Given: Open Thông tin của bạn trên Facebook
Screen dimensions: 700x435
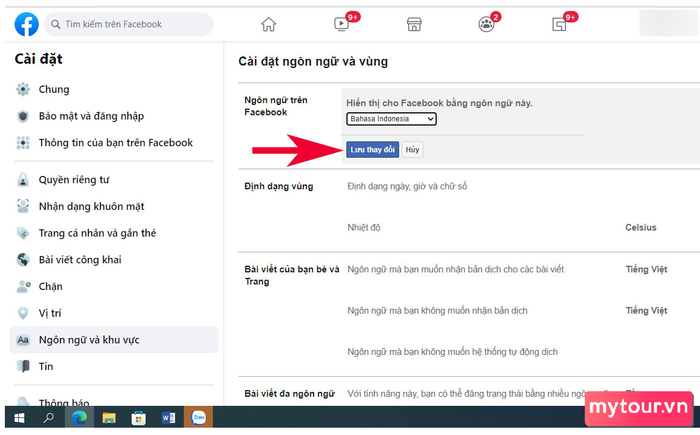Looking at the screenshot, I should click(x=114, y=143).
